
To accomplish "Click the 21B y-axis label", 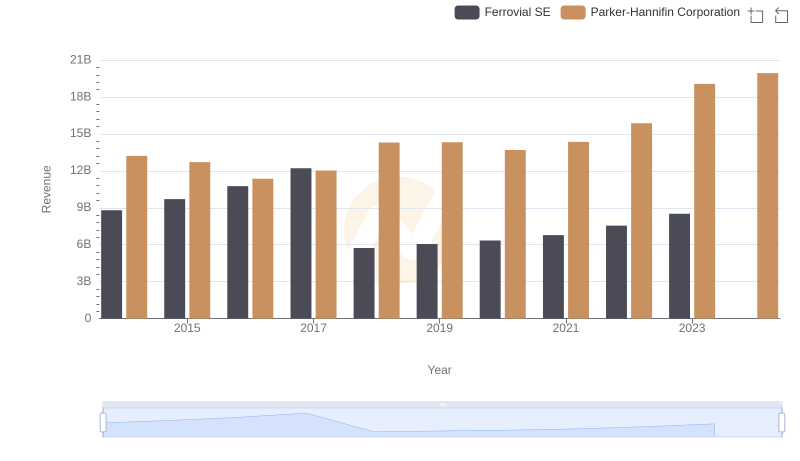I will click(81, 60).
